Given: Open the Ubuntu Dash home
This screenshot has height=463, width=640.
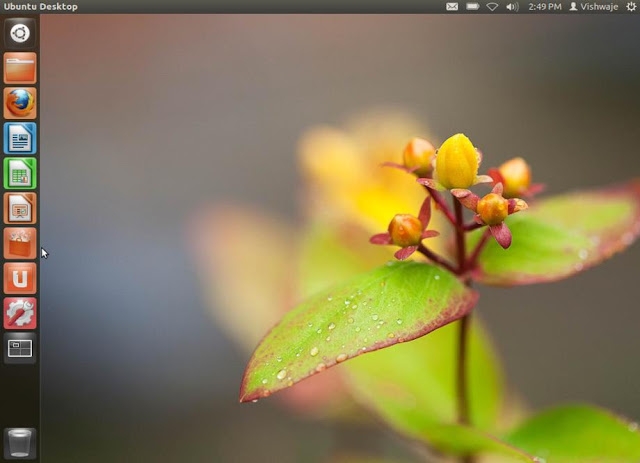Looking at the screenshot, I should [x=19, y=32].
